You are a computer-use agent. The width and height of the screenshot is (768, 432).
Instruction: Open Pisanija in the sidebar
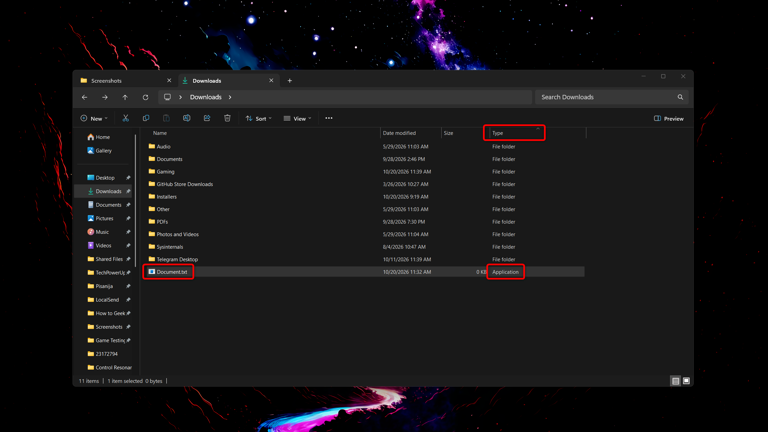[104, 286]
